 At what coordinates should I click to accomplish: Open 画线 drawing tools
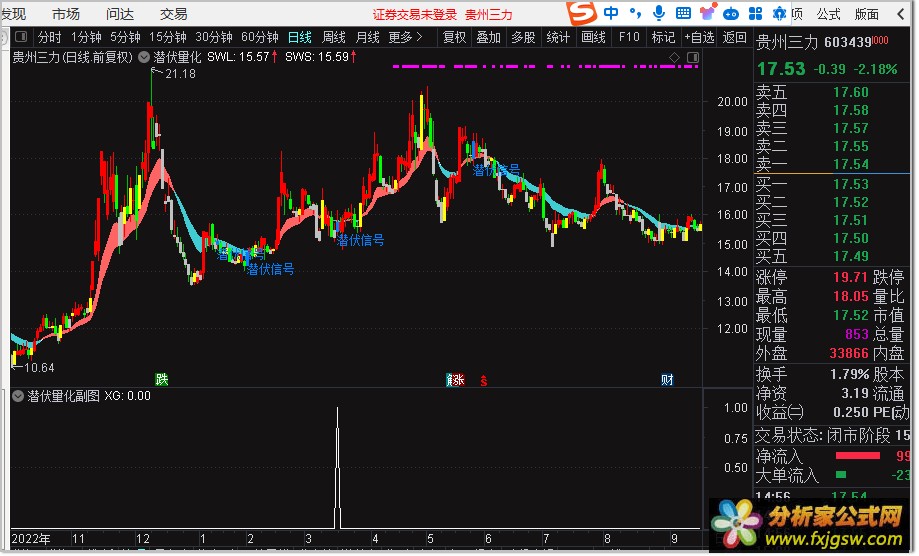tap(593, 37)
